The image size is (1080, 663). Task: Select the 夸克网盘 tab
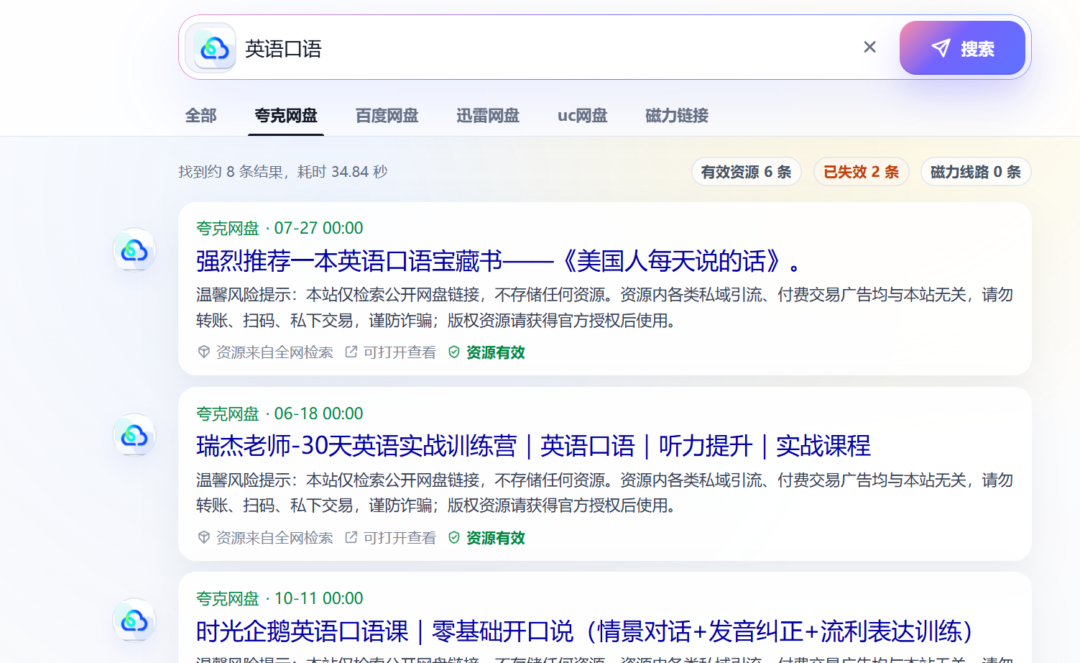[x=286, y=116]
